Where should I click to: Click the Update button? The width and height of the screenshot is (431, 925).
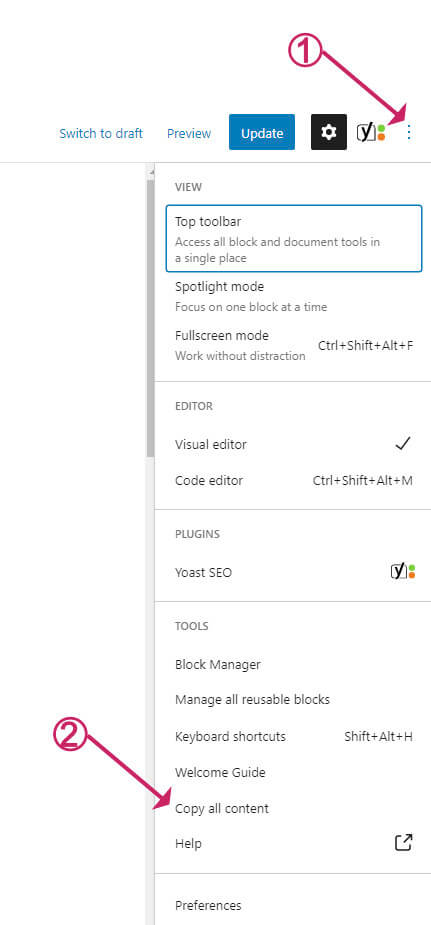[x=262, y=132]
